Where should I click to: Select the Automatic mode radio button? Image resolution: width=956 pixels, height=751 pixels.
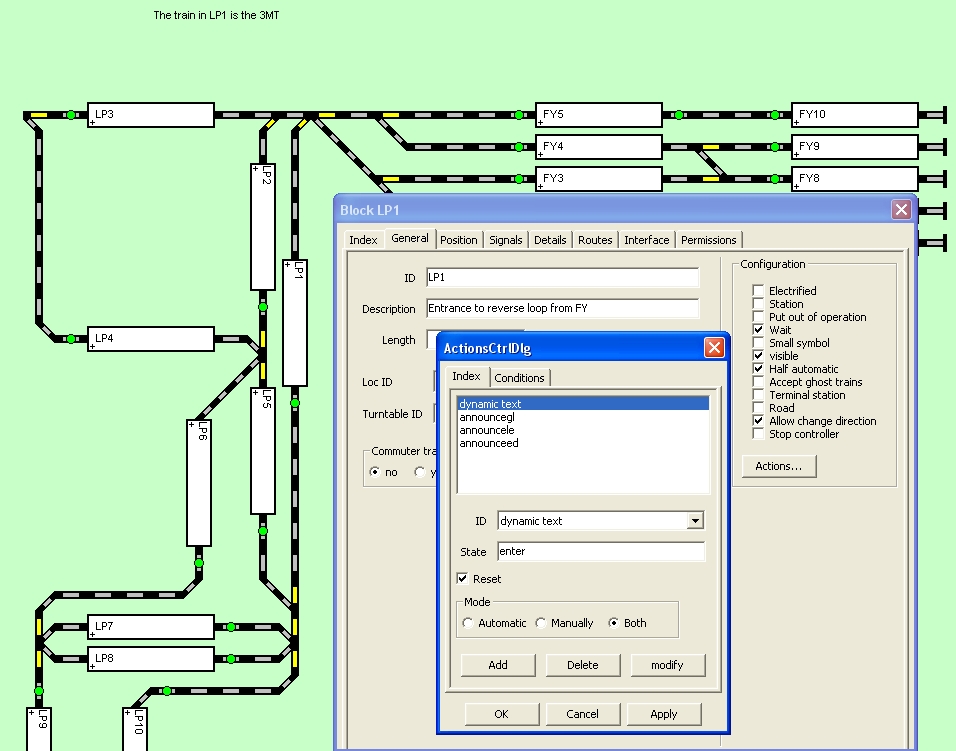click(468, 623)
